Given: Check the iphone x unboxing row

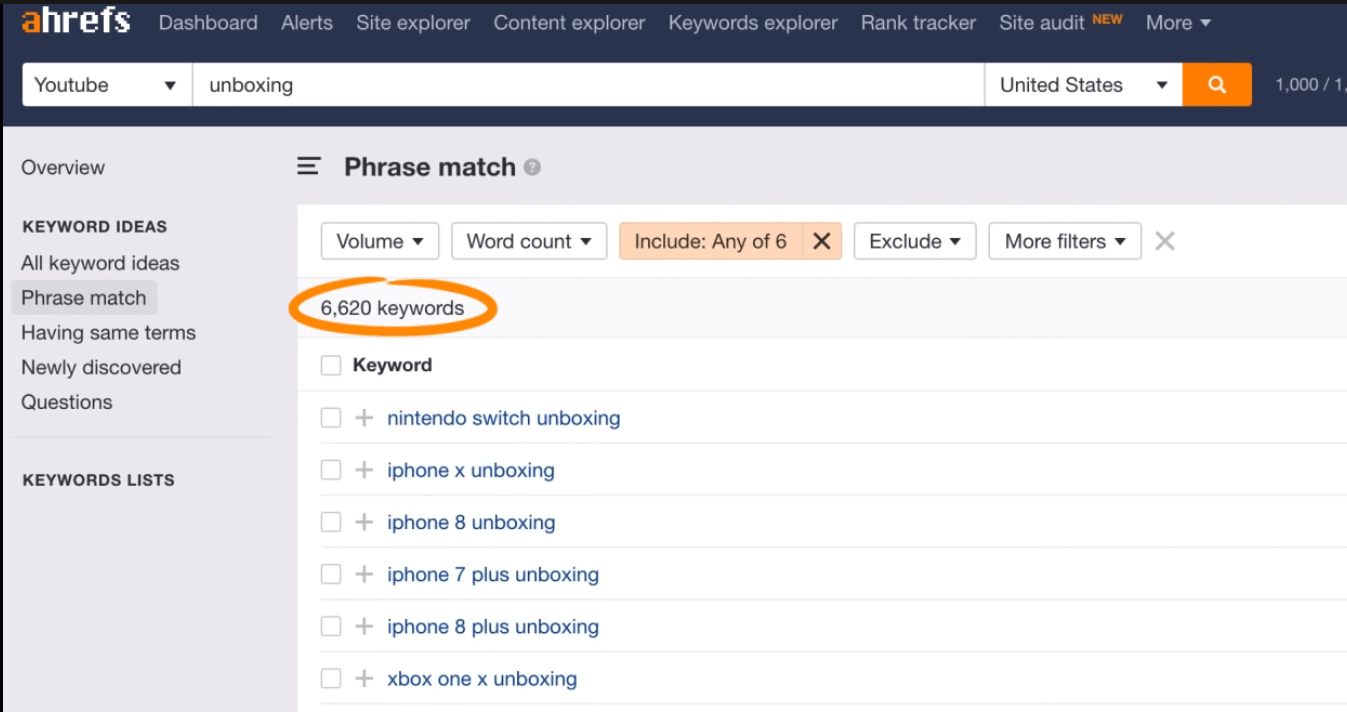Looking at the screenshot, I should point(331,470).
